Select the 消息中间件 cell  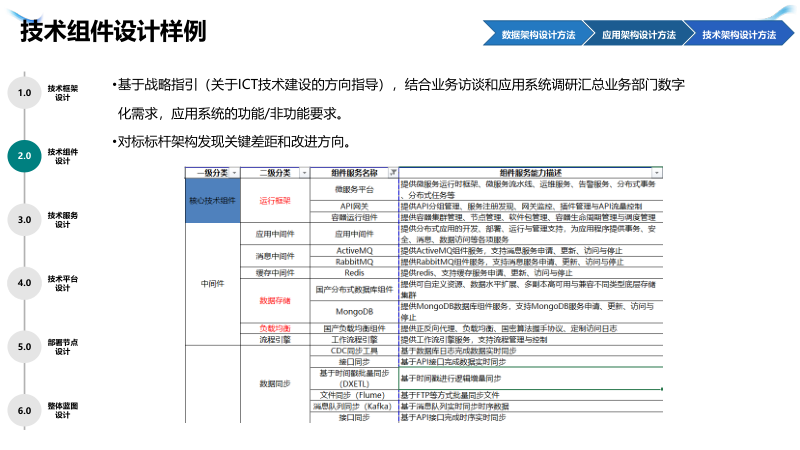click(x=275, y=256)
